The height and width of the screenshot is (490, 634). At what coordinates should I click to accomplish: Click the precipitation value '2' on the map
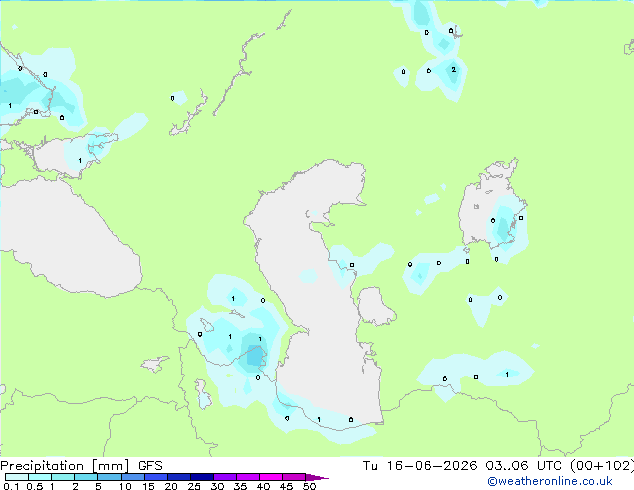(454, 70)
